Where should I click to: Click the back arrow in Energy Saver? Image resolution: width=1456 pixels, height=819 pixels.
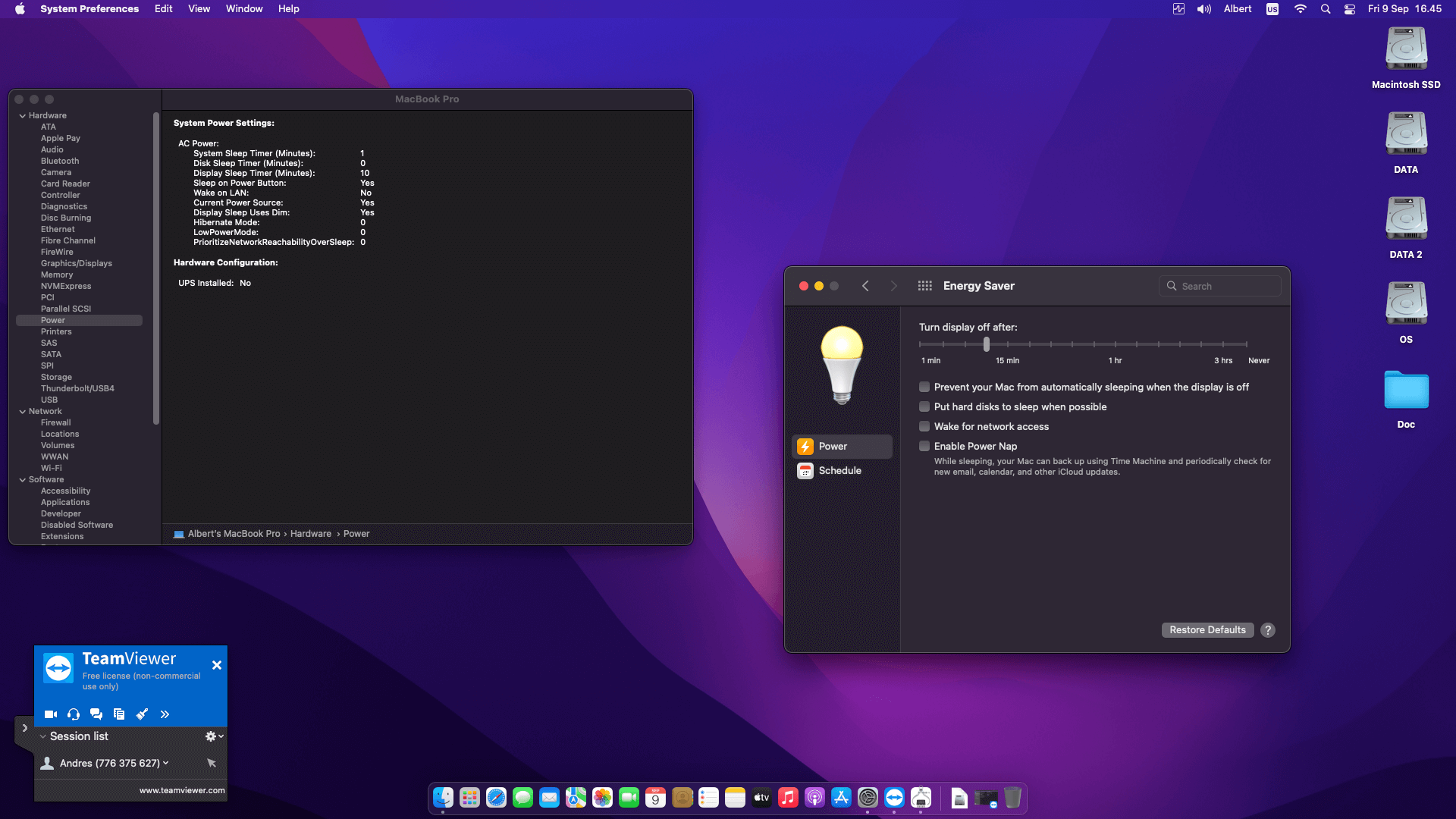tap(865, 286)
